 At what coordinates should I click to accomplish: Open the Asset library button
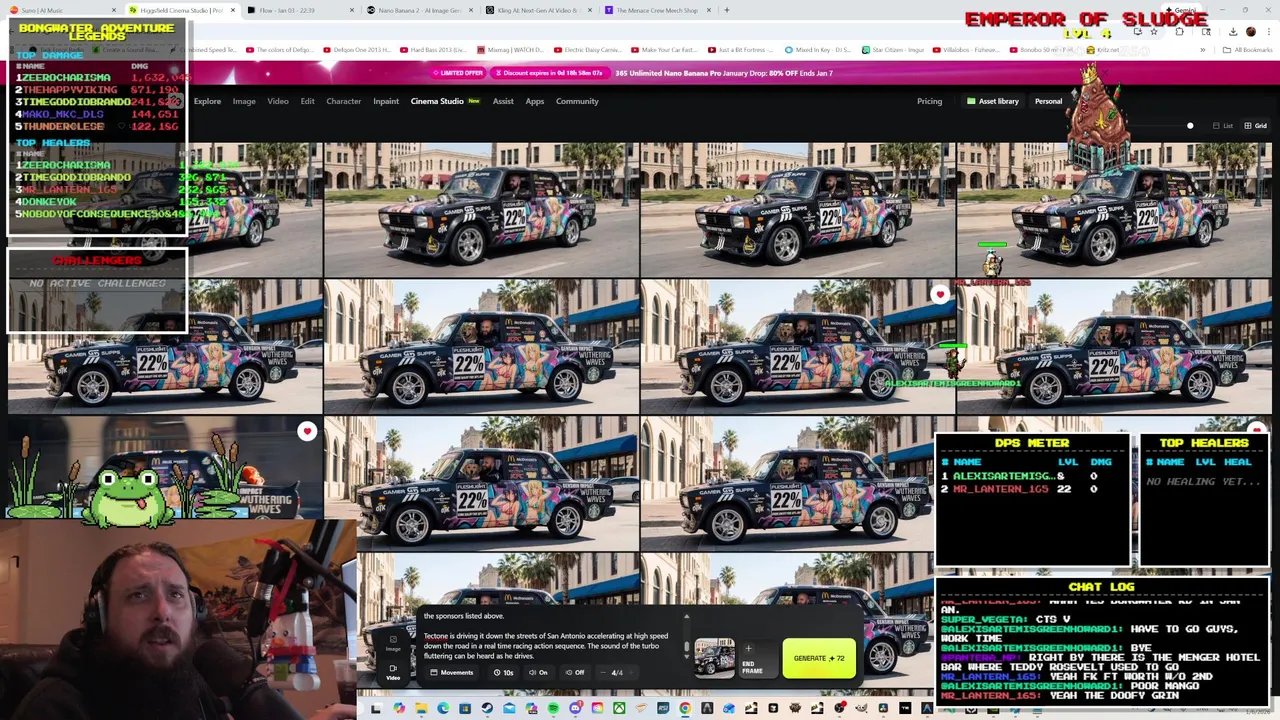coord(992,101)
